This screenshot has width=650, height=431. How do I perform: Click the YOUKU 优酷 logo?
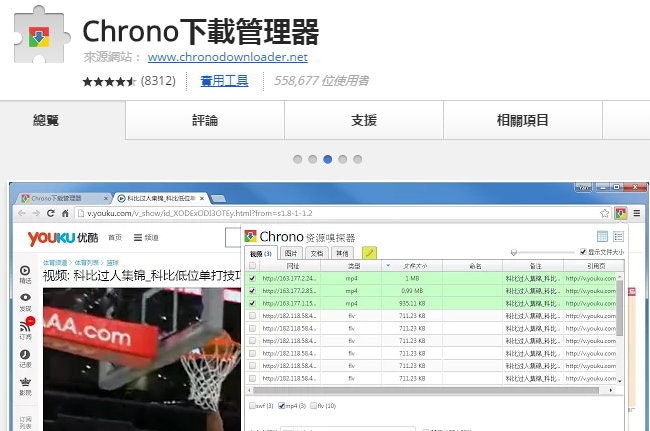(63, 238)
